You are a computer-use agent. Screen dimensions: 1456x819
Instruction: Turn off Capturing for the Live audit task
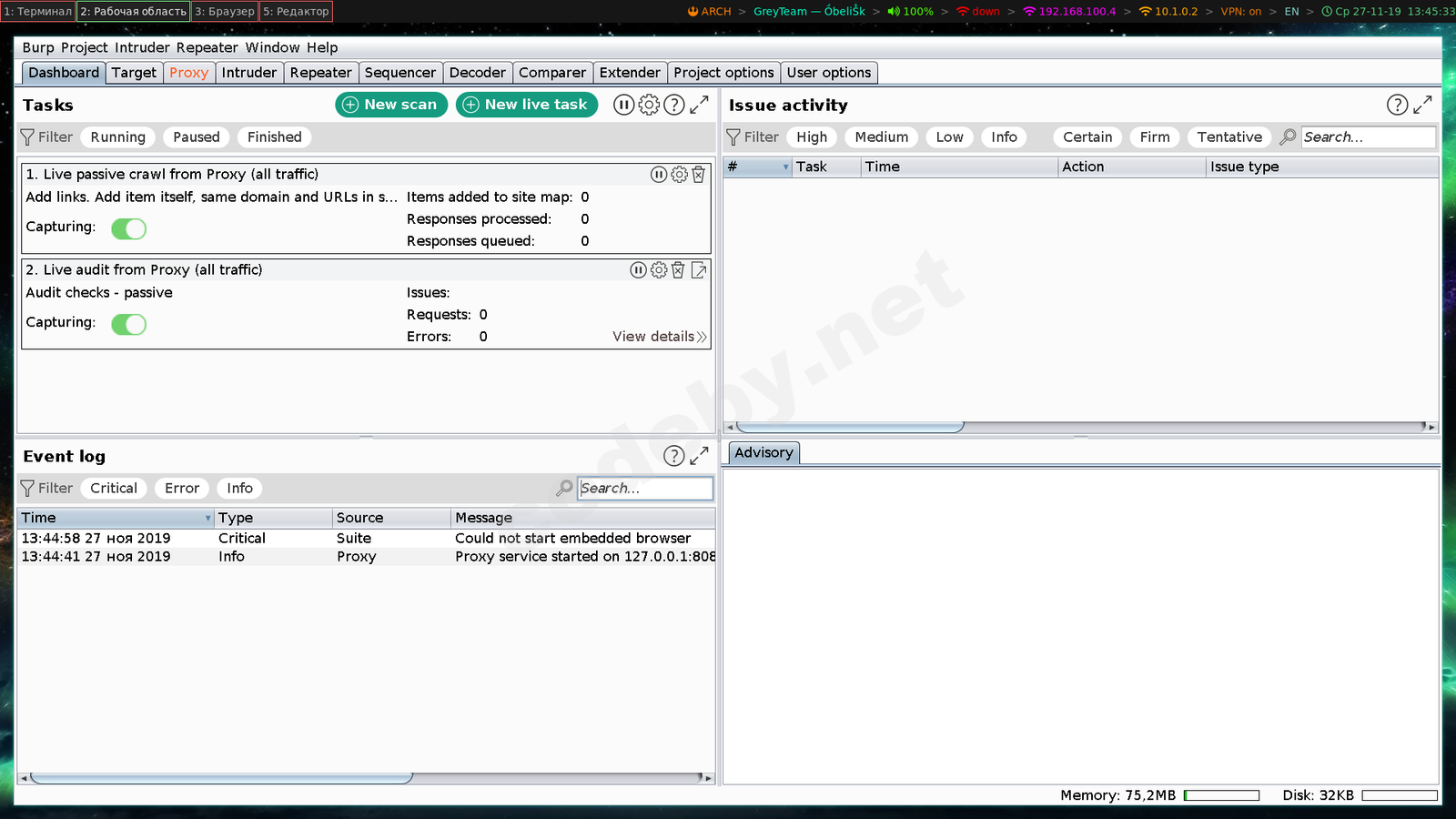point(128,324)
